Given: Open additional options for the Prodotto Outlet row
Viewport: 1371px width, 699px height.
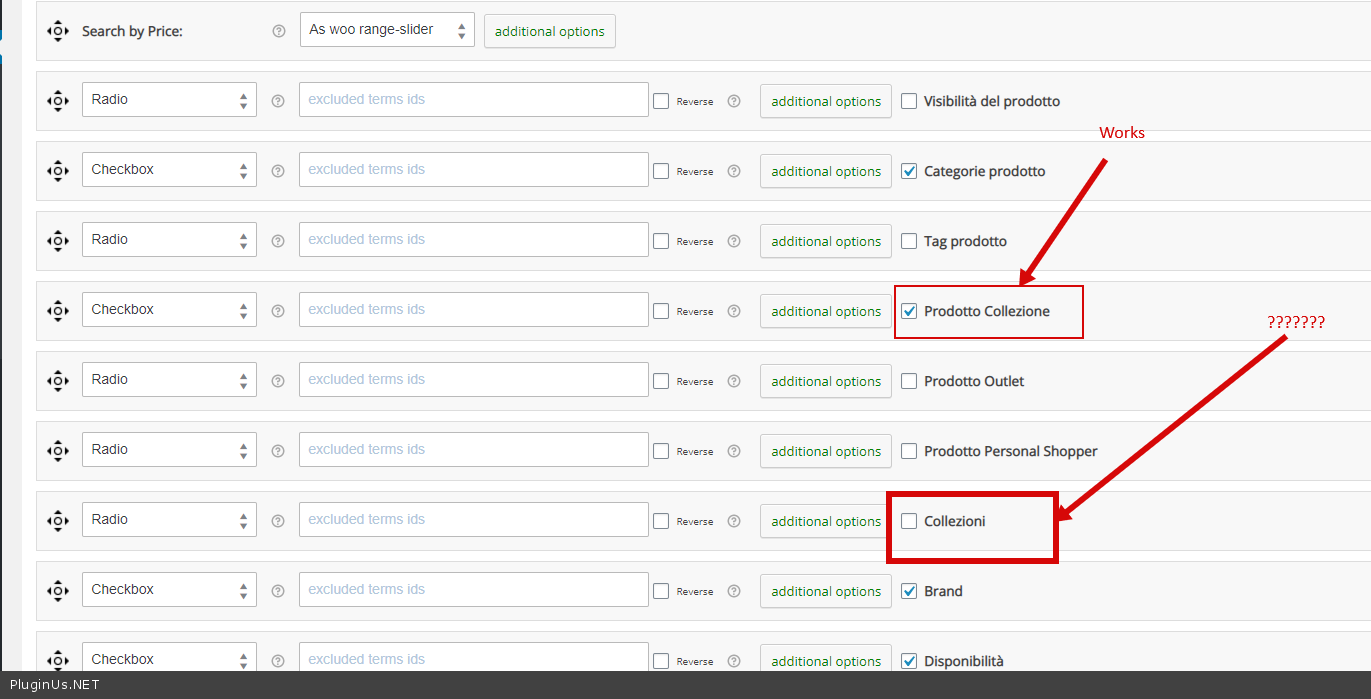Looking at the screenshot, I should point(825,381).
